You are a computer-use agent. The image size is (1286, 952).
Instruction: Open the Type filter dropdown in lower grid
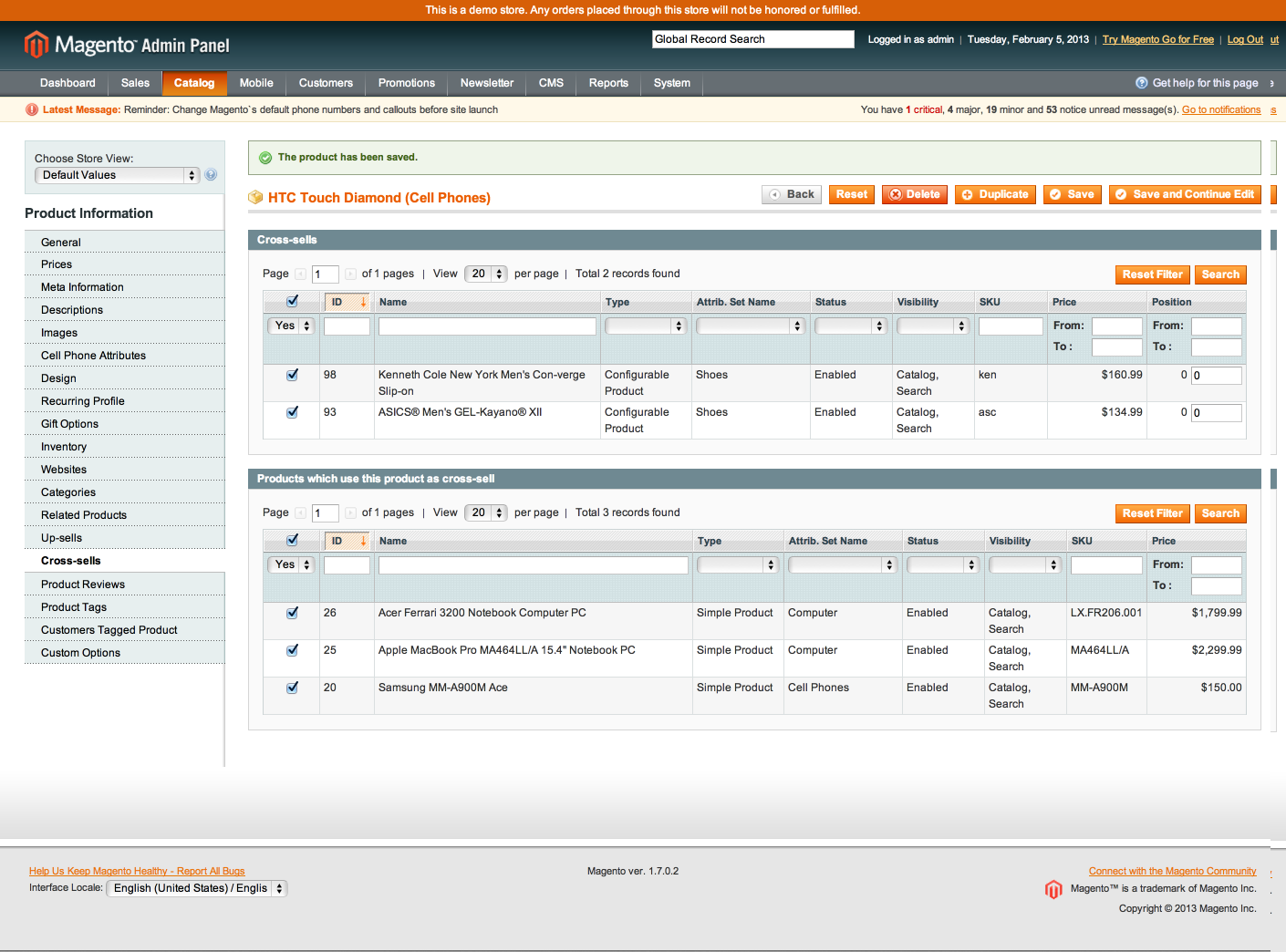[x=737, y=564]
